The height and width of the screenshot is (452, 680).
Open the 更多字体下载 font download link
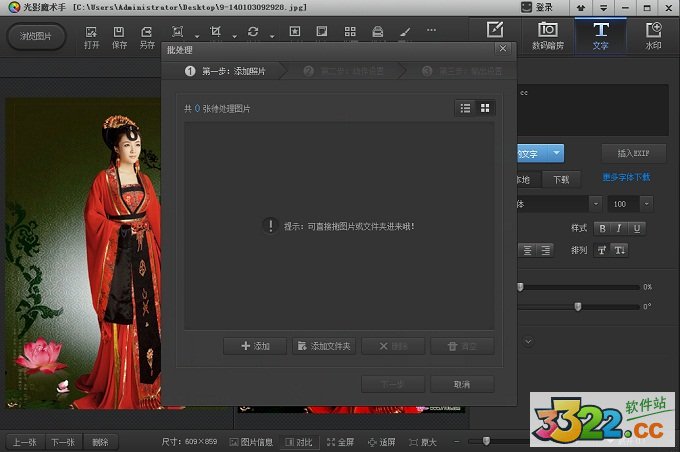click(x=626, y=178)
